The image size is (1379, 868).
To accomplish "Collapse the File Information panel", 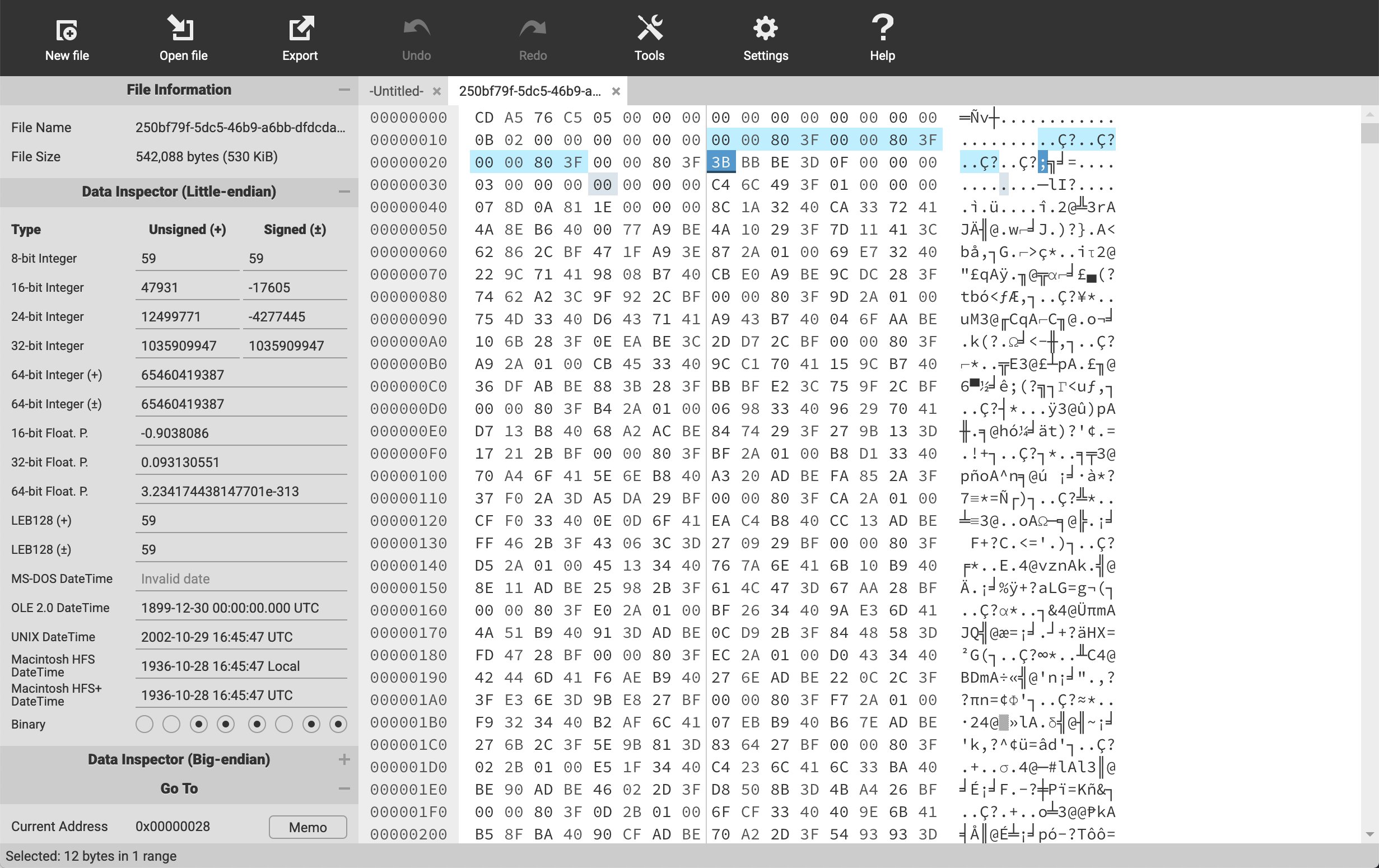I will (x=343, y=90).
